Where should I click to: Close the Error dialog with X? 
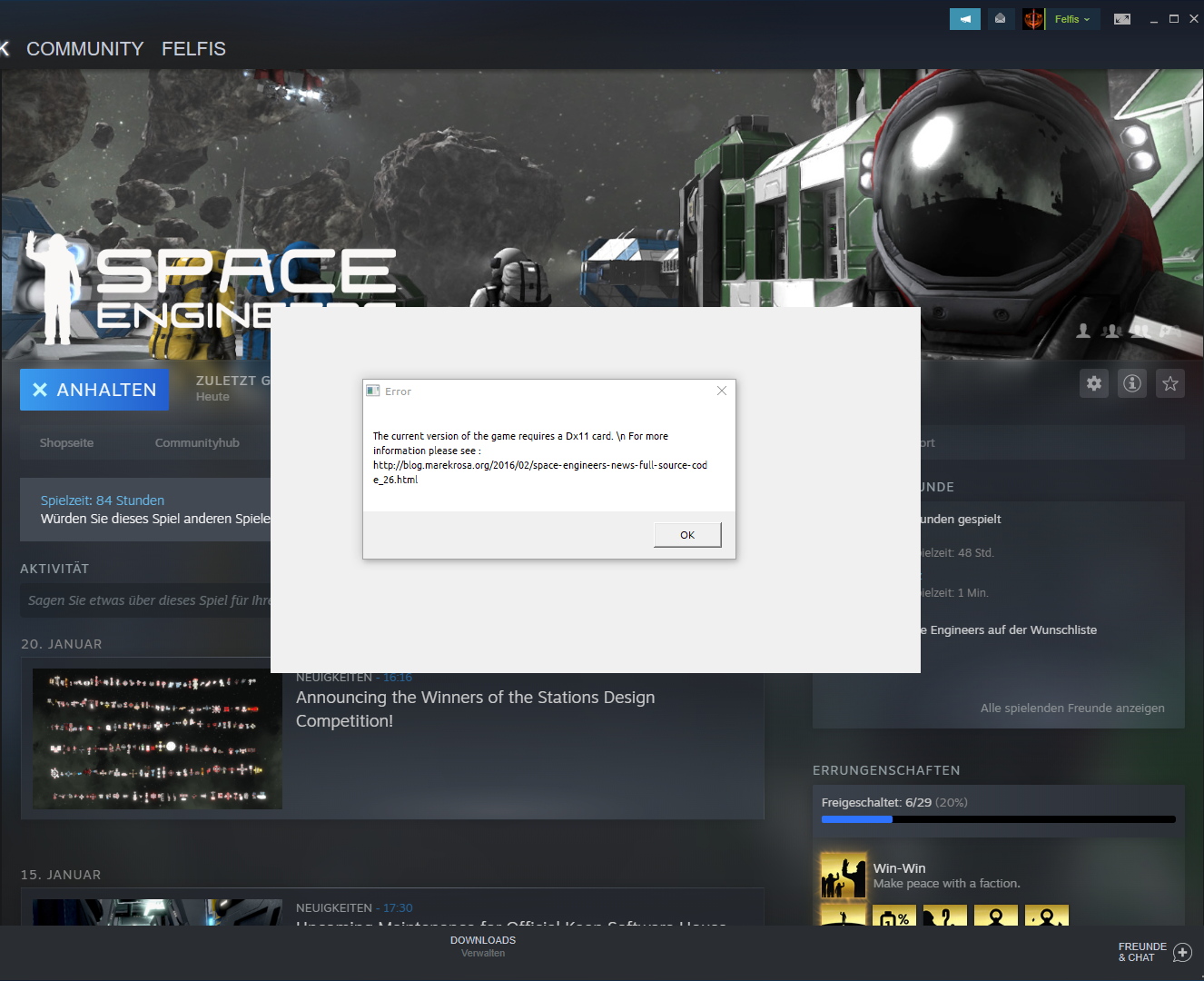(722, 391)
